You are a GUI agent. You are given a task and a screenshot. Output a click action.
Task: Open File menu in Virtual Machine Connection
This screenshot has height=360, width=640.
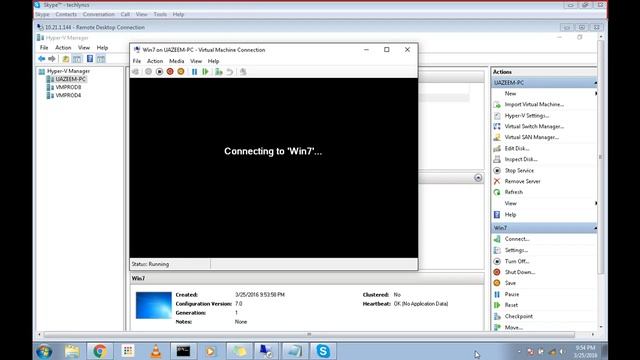pyautogui.click(x=137, y=61)
